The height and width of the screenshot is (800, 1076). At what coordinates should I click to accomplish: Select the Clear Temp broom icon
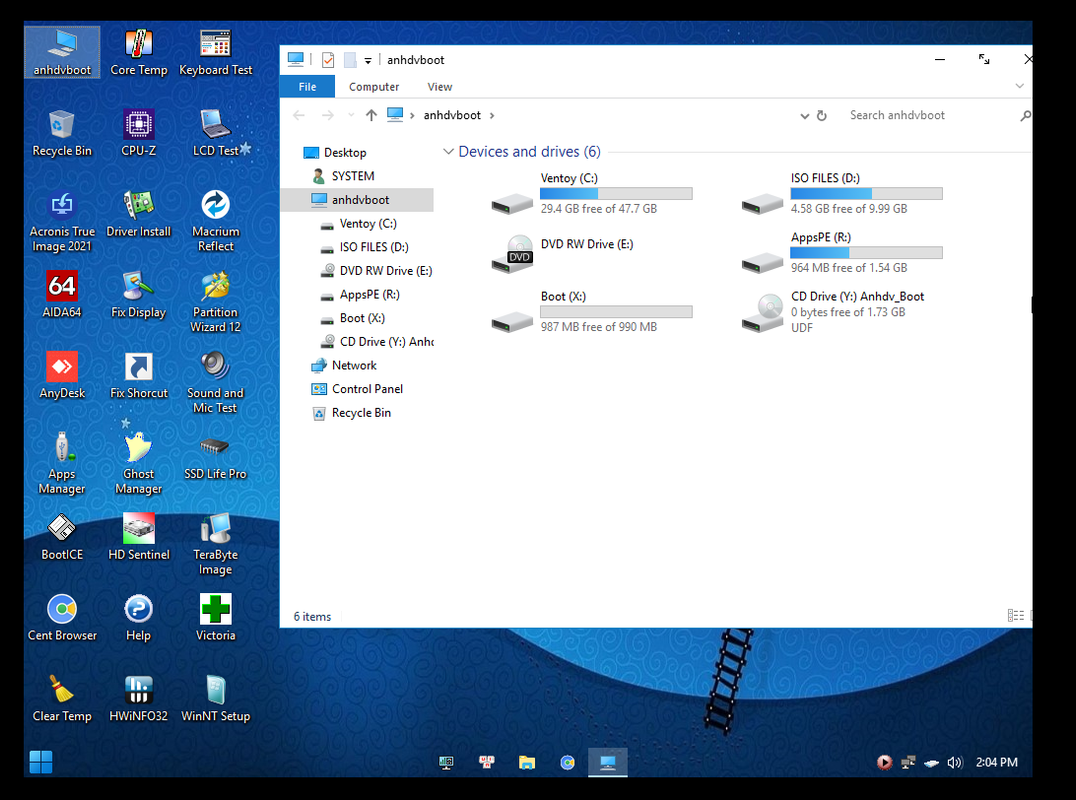coord(62,698)
